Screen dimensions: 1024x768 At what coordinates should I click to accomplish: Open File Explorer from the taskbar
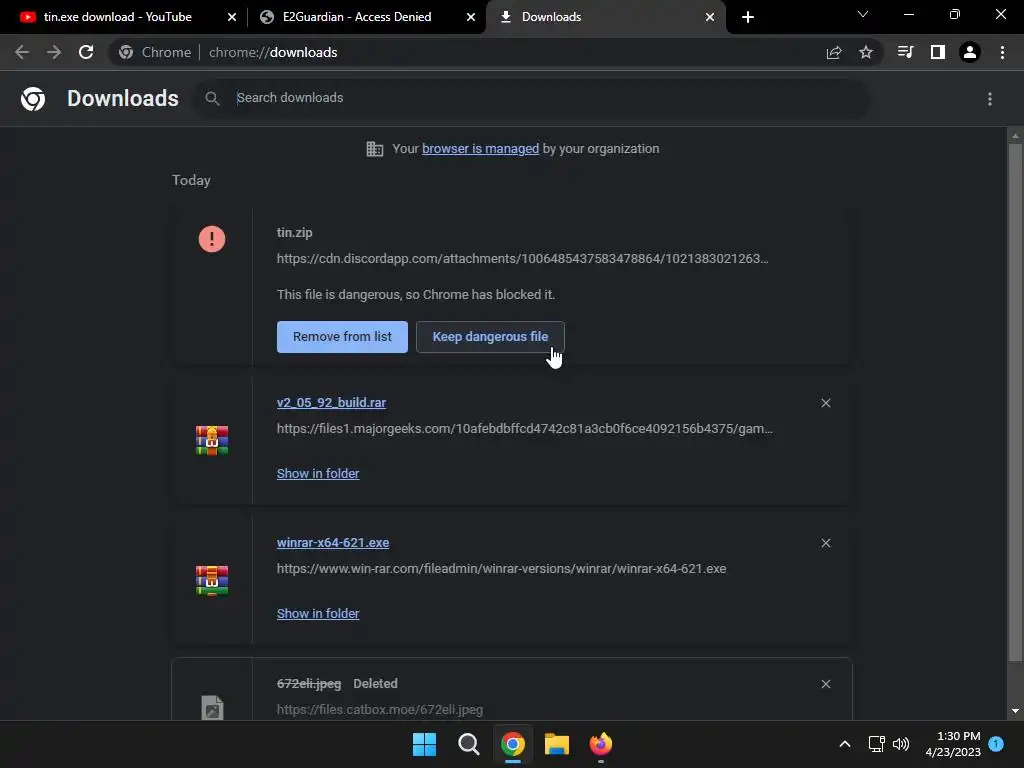pyautogui.click(x=556, y=744)
